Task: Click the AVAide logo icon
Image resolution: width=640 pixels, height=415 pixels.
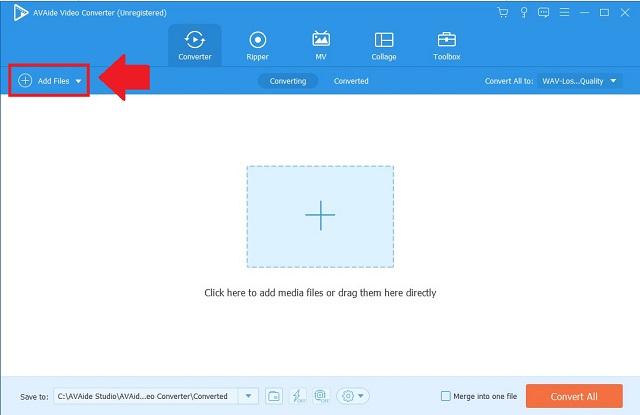Action: (20, 13)
